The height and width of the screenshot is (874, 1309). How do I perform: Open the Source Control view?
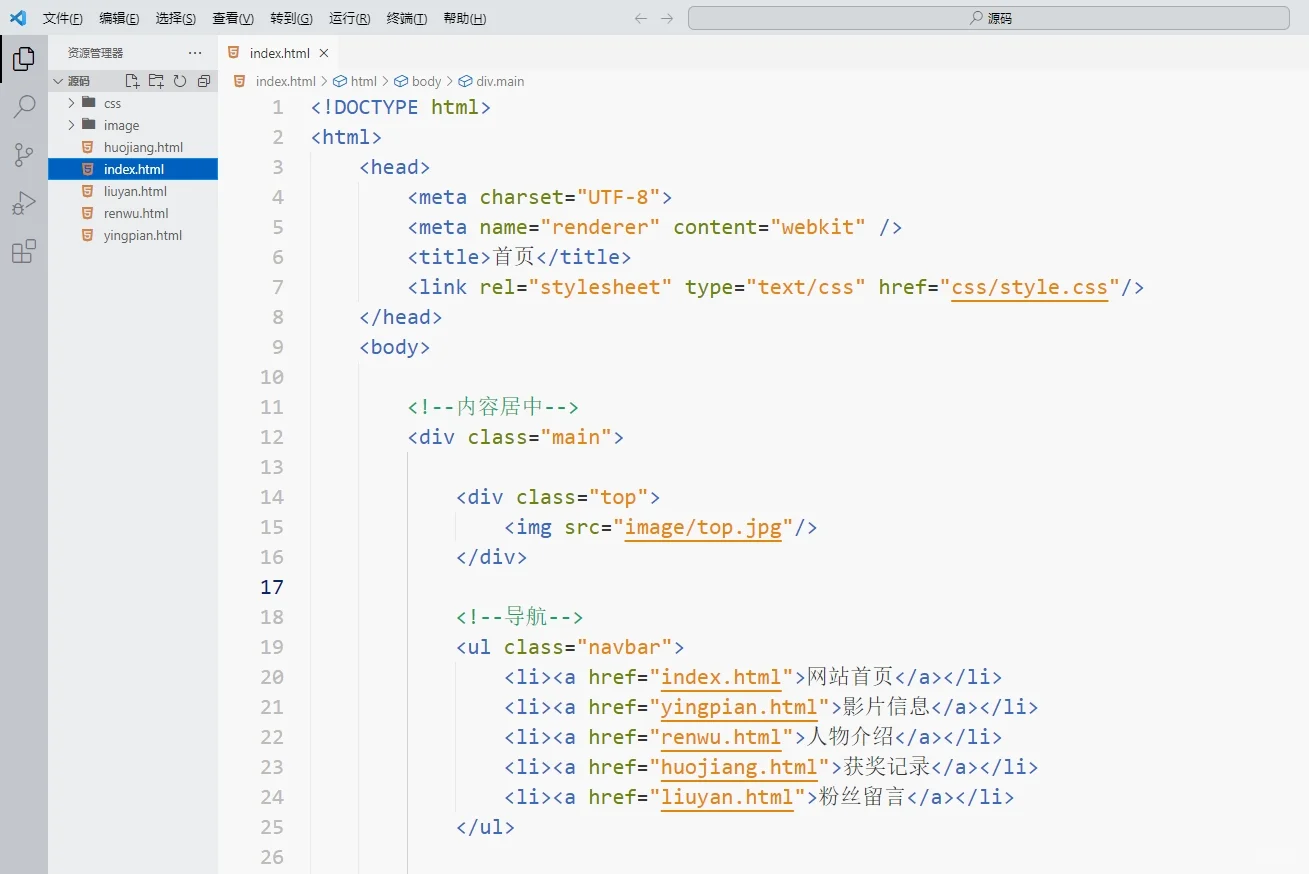pyautogui.click(x=23, y=155)
